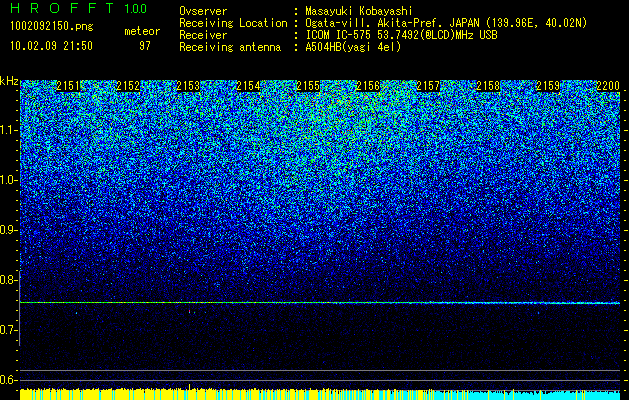Click the 2154 time marker
Viewport: 629px width, 400px height.
(x=248, y=86)
